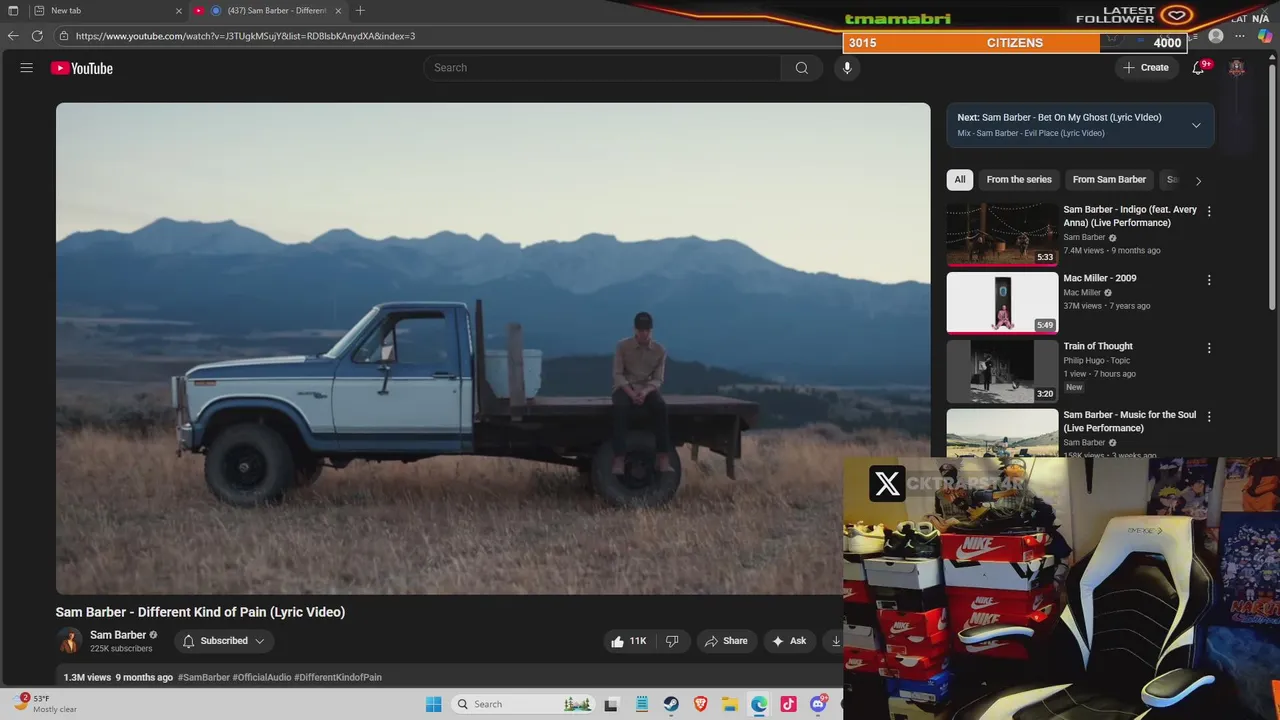The width and height of the screenshot is (1280, 720).
Task: Open Sam Barber - Indigo title link
Action: click(1130, 216)
